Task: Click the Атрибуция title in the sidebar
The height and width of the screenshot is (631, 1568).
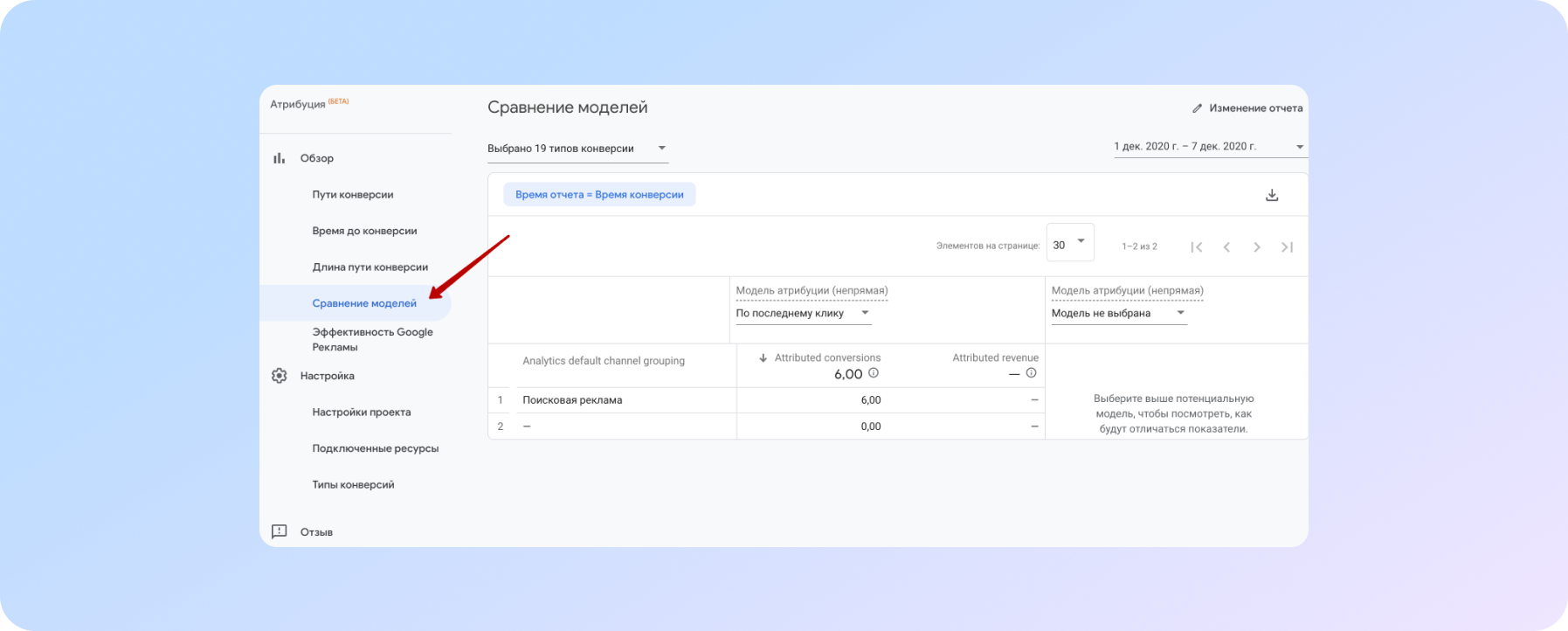Action: [297, 104]
